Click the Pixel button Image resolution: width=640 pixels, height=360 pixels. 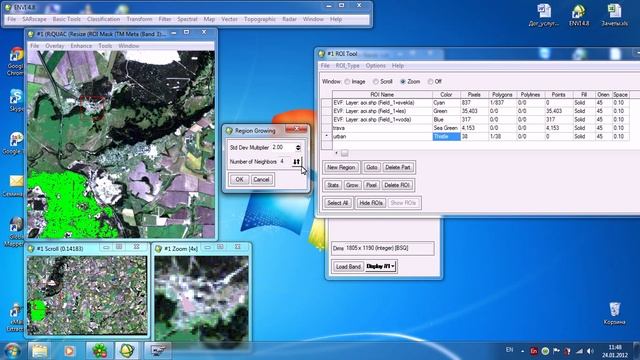(371, 185)
